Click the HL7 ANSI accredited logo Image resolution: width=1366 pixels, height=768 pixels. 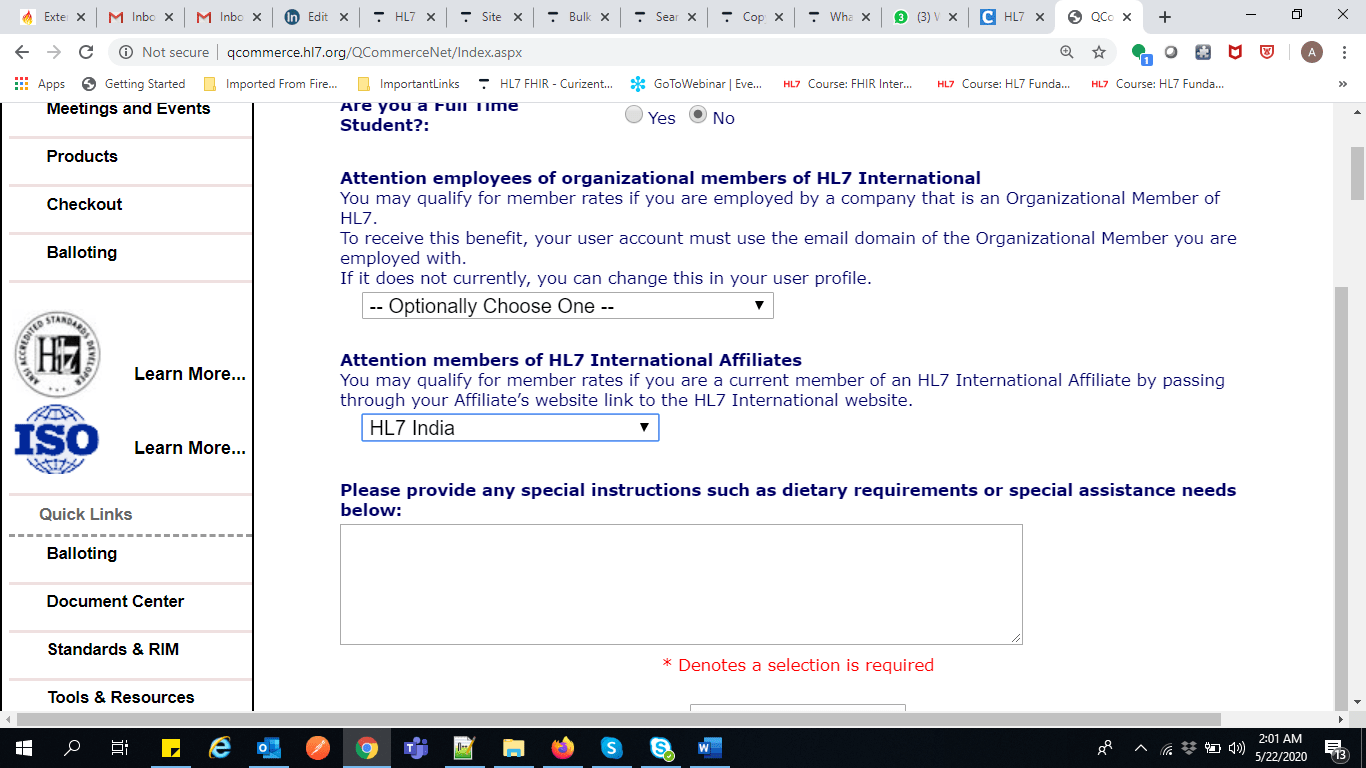(x=59, y=355)
